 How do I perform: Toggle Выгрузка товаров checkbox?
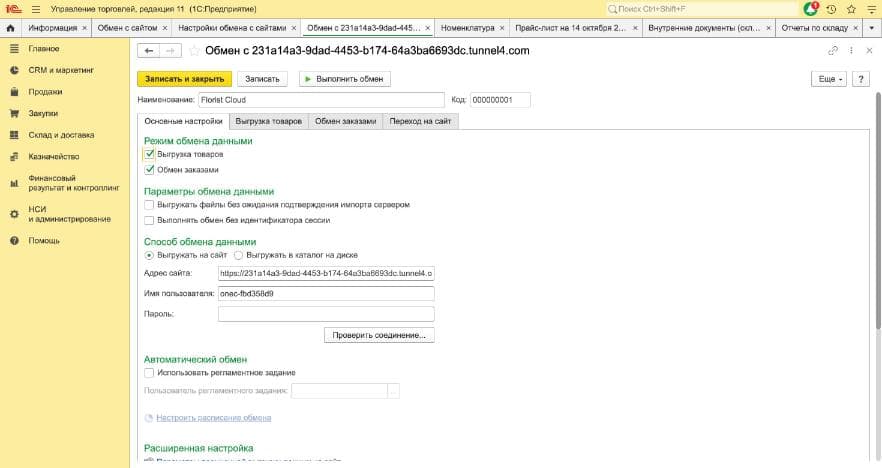[x=149, y=154]
